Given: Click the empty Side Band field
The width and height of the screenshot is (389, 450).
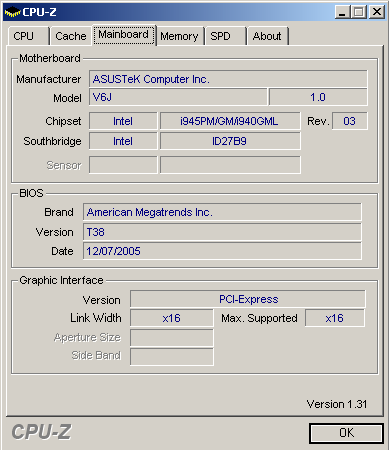Looking at the screenshot, I should 172,357.
